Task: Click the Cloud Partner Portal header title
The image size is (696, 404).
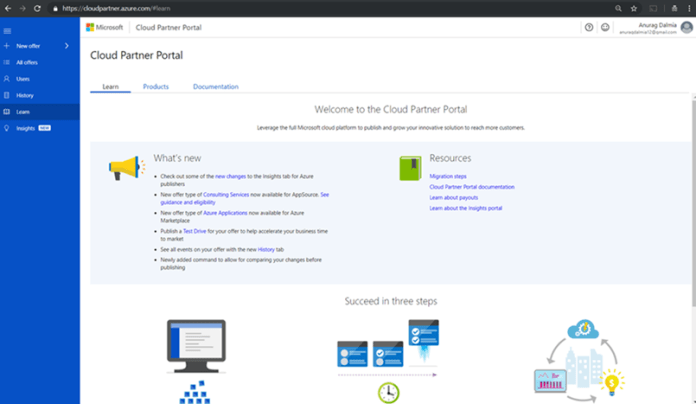Action: 168,28
